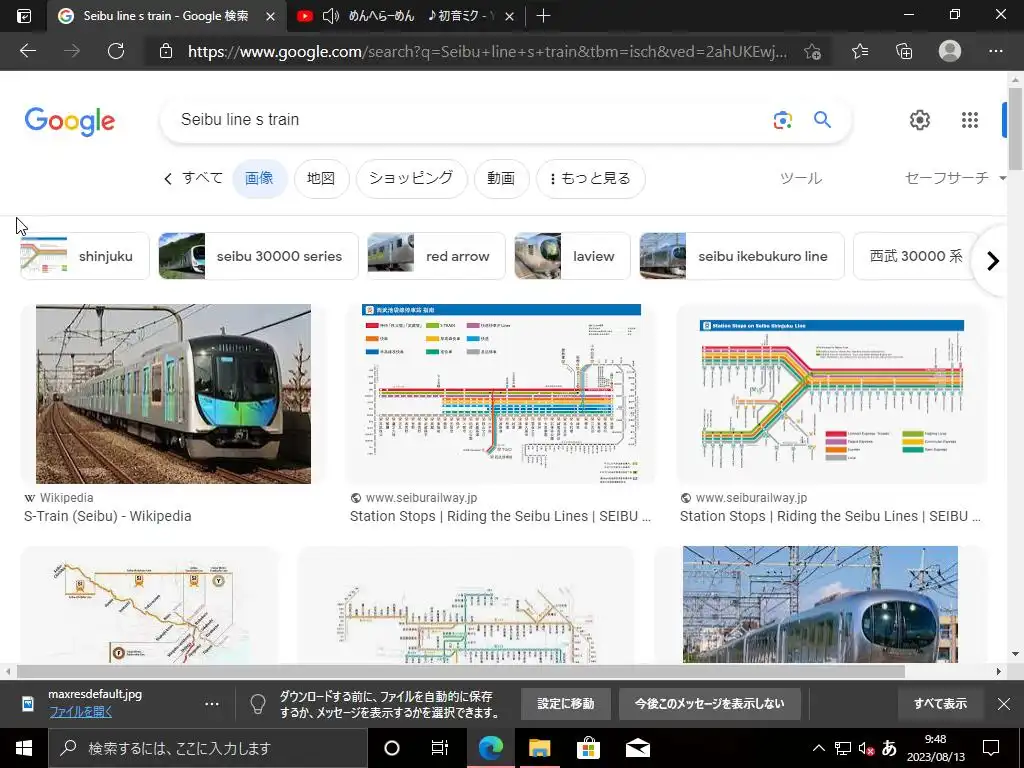The width and height of the screenshot is (1024, 768).
Task: Go back to the previous page
Action: point(27,51)
